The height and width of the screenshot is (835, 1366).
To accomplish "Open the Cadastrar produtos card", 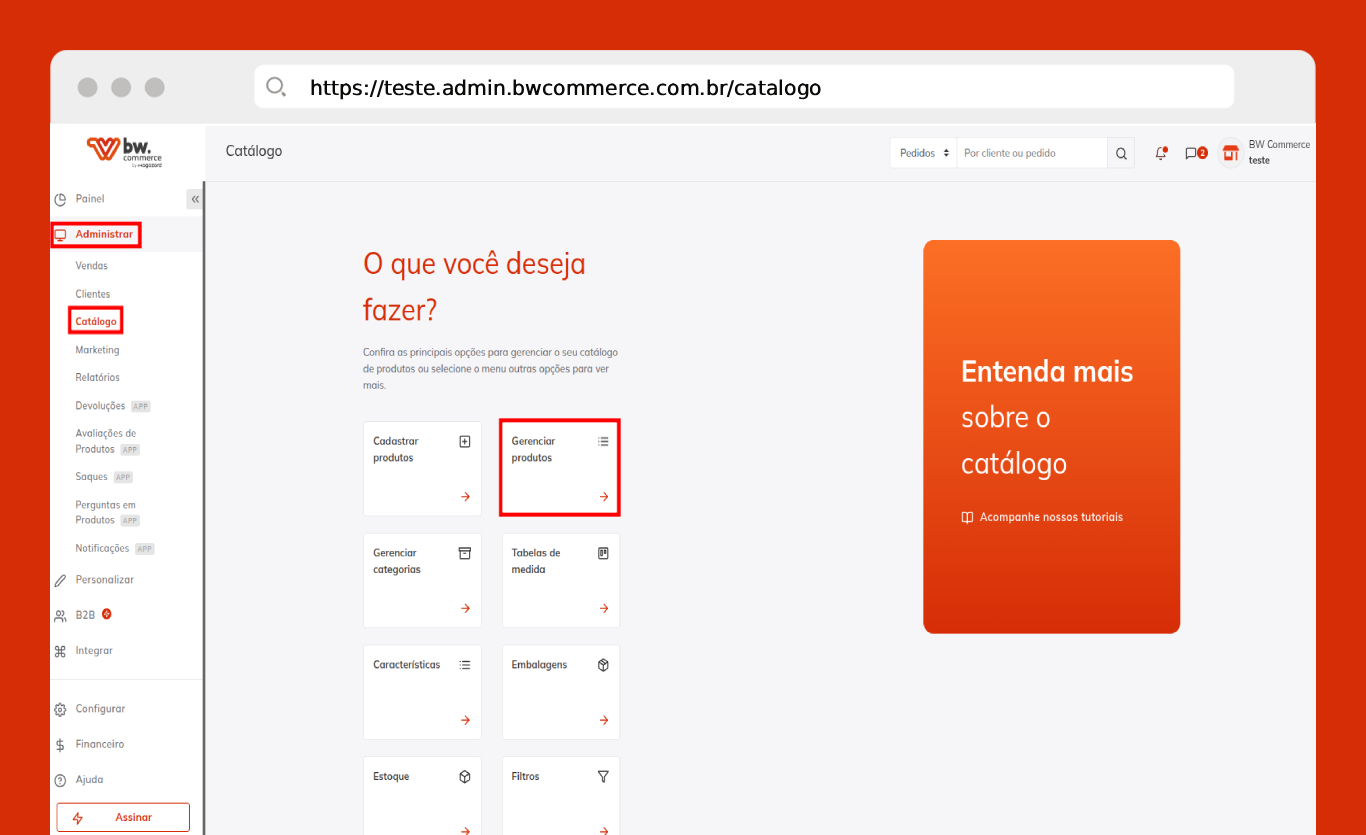I will [x=422, y=468].
